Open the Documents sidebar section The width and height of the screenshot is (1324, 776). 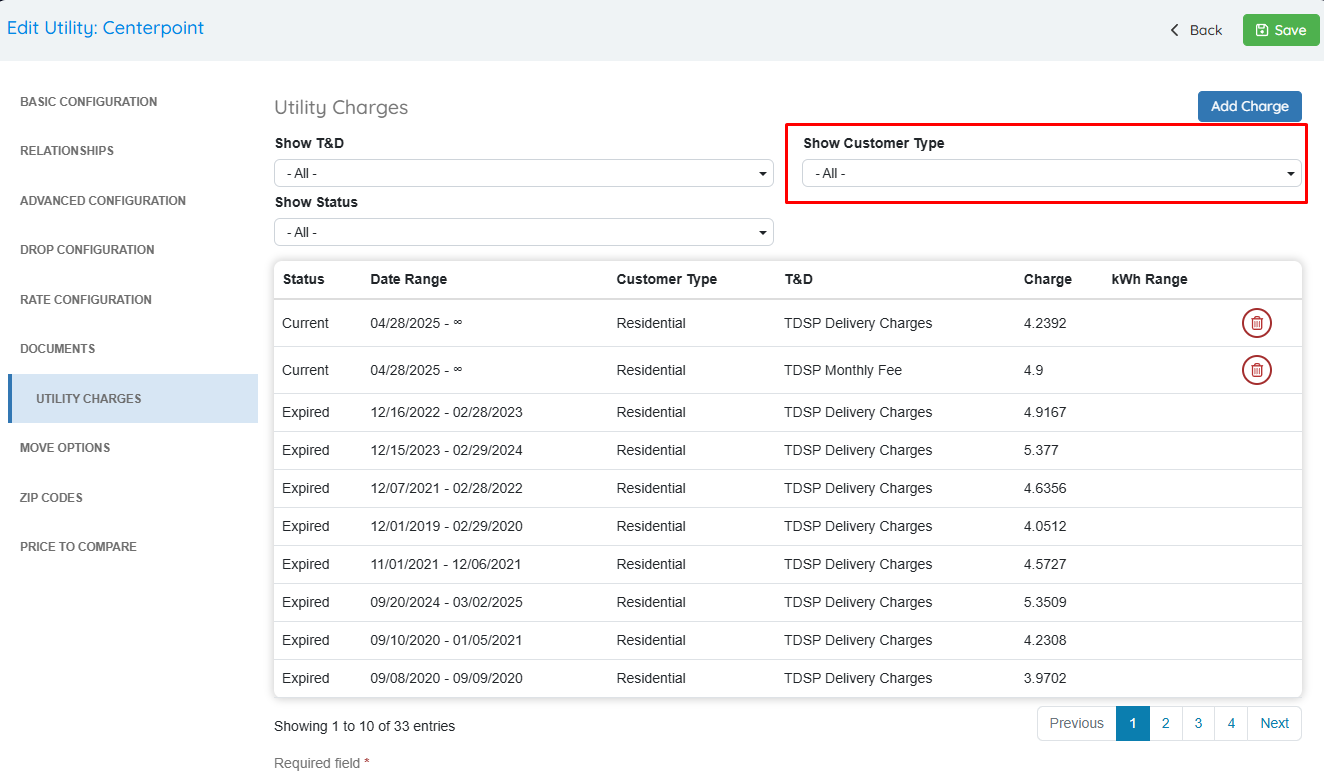coord(58,349)
